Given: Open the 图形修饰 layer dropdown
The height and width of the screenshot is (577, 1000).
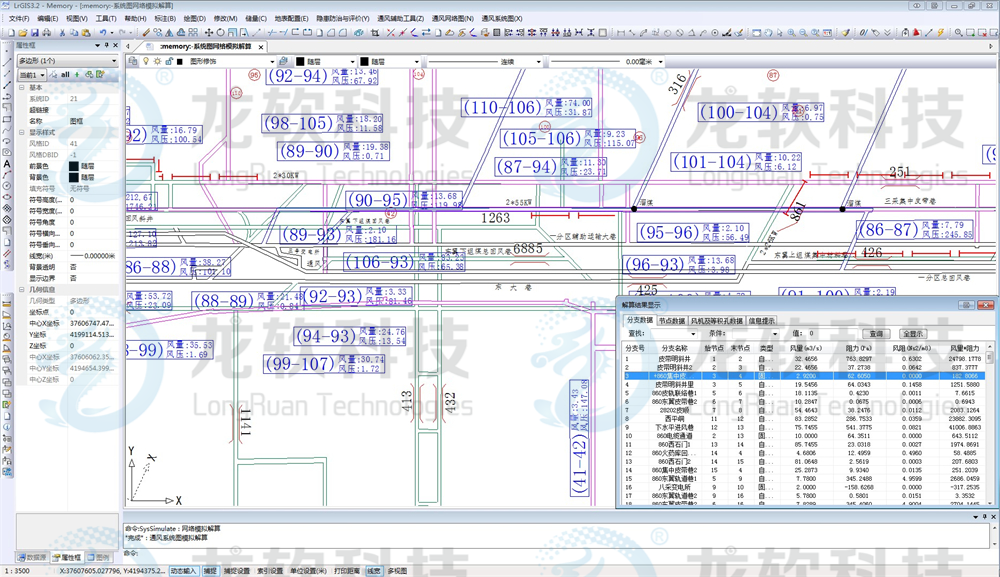Looking at the screenshot, I should point(230,61).
